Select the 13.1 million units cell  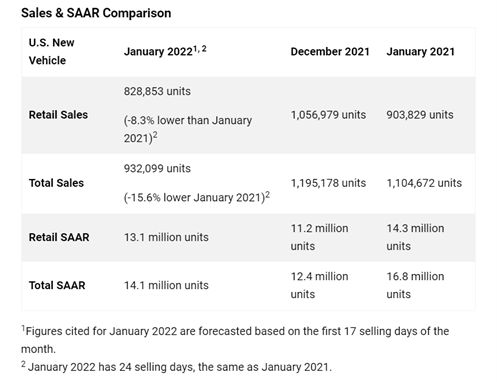(166, 237)
